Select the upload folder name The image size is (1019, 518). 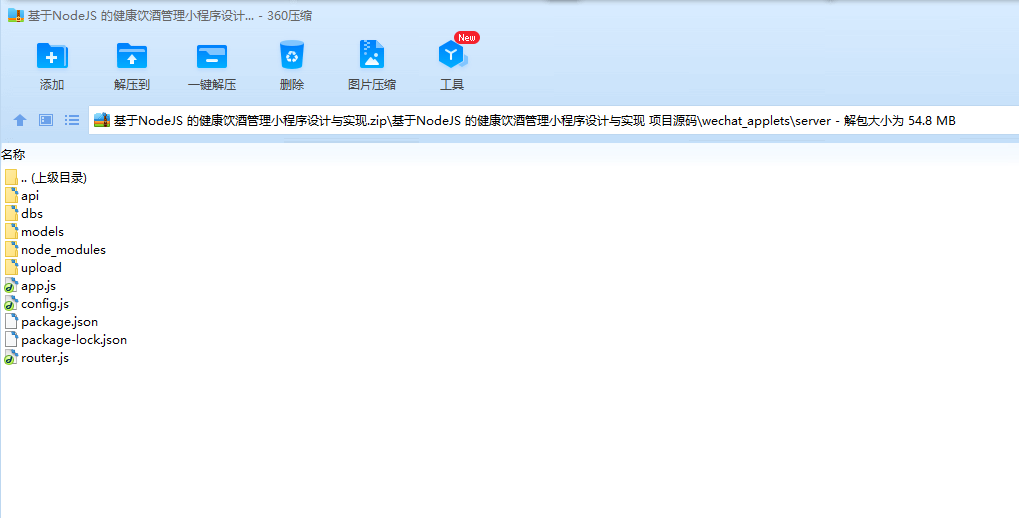click(41, 268)
